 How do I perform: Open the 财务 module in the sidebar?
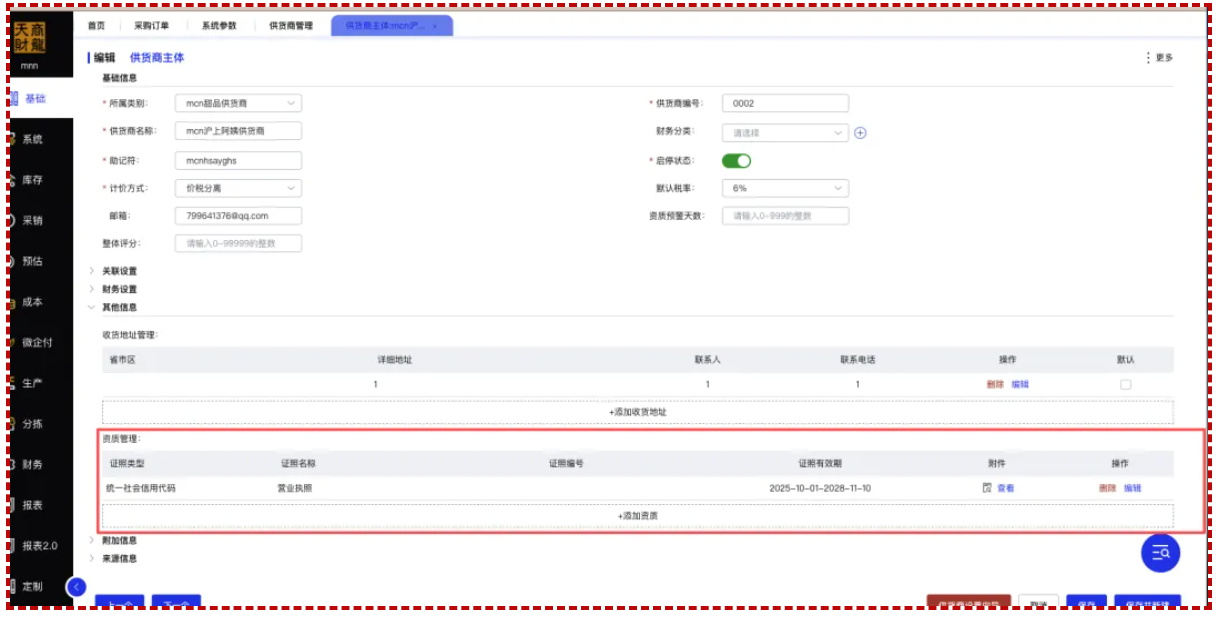tap(33, 465)
